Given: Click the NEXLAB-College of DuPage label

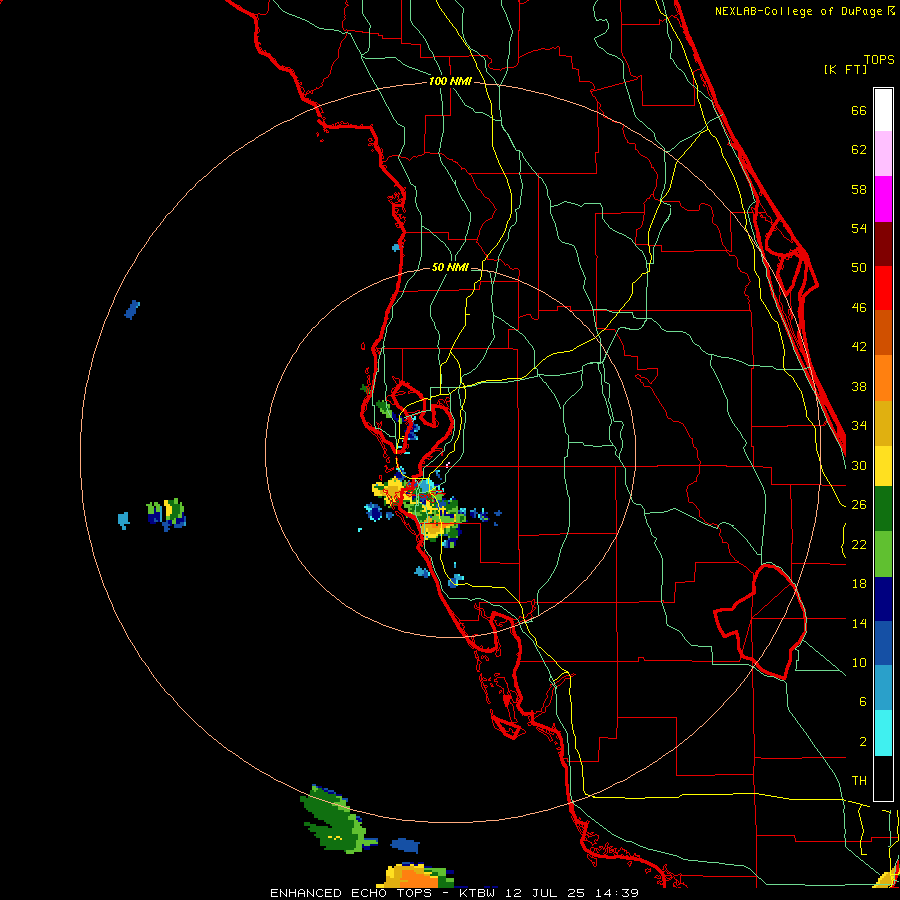Looking at the screenshot, I should (799, 11).
